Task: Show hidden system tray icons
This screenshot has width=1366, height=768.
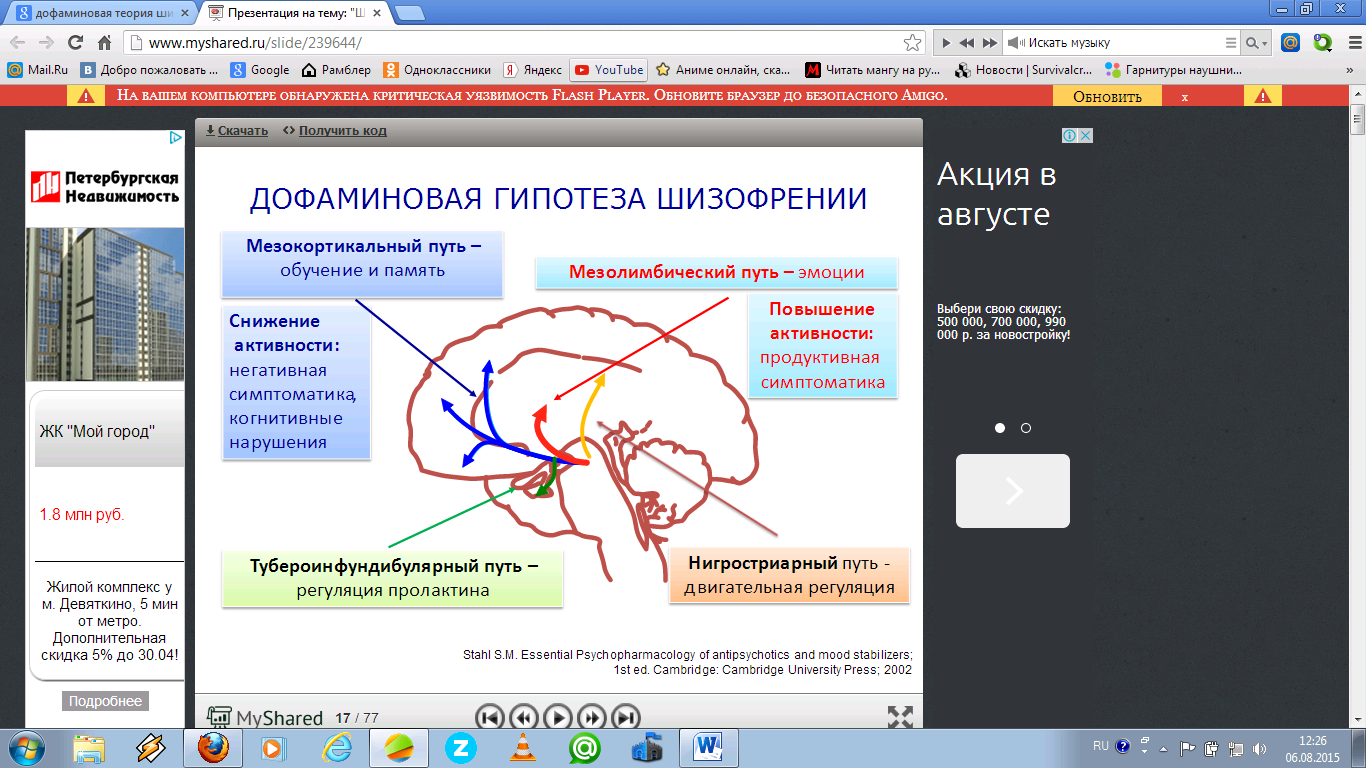Action: click(x=1162, y=747)
